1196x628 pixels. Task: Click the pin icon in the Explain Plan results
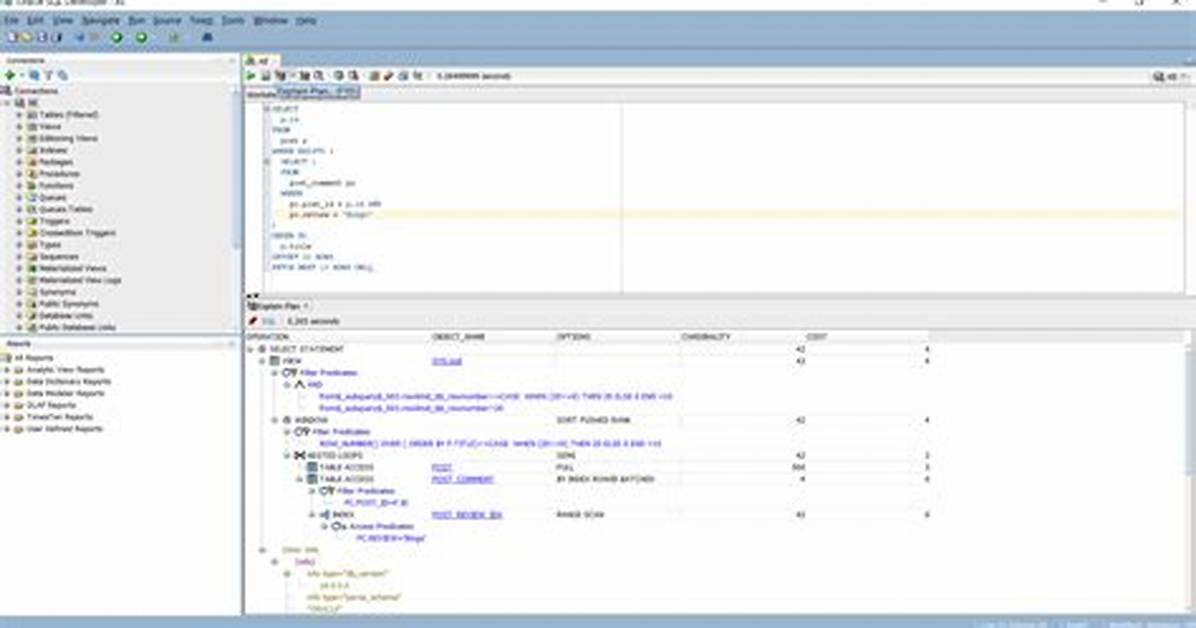tap(253, 321)
